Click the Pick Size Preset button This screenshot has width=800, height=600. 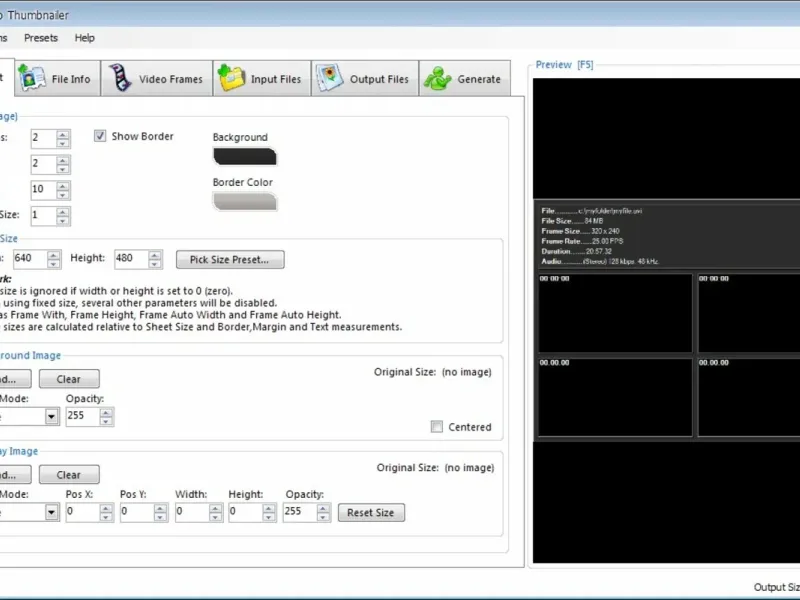pyautogui.click(x=230, y=260)
